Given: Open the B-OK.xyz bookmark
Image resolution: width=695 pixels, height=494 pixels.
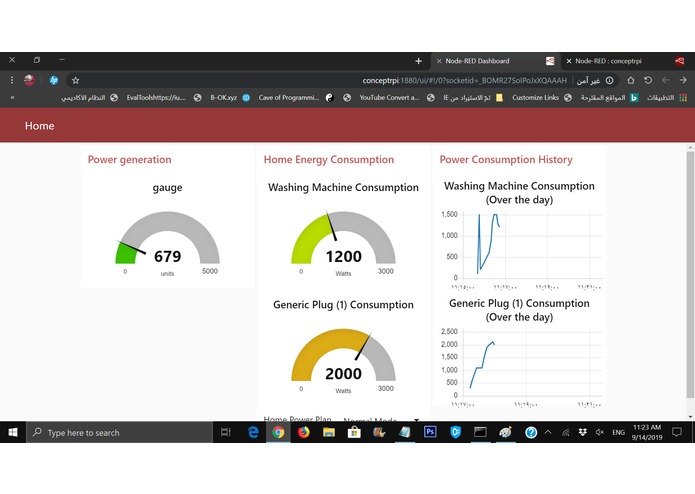Looking at the screenshot, I should point(230,97).
